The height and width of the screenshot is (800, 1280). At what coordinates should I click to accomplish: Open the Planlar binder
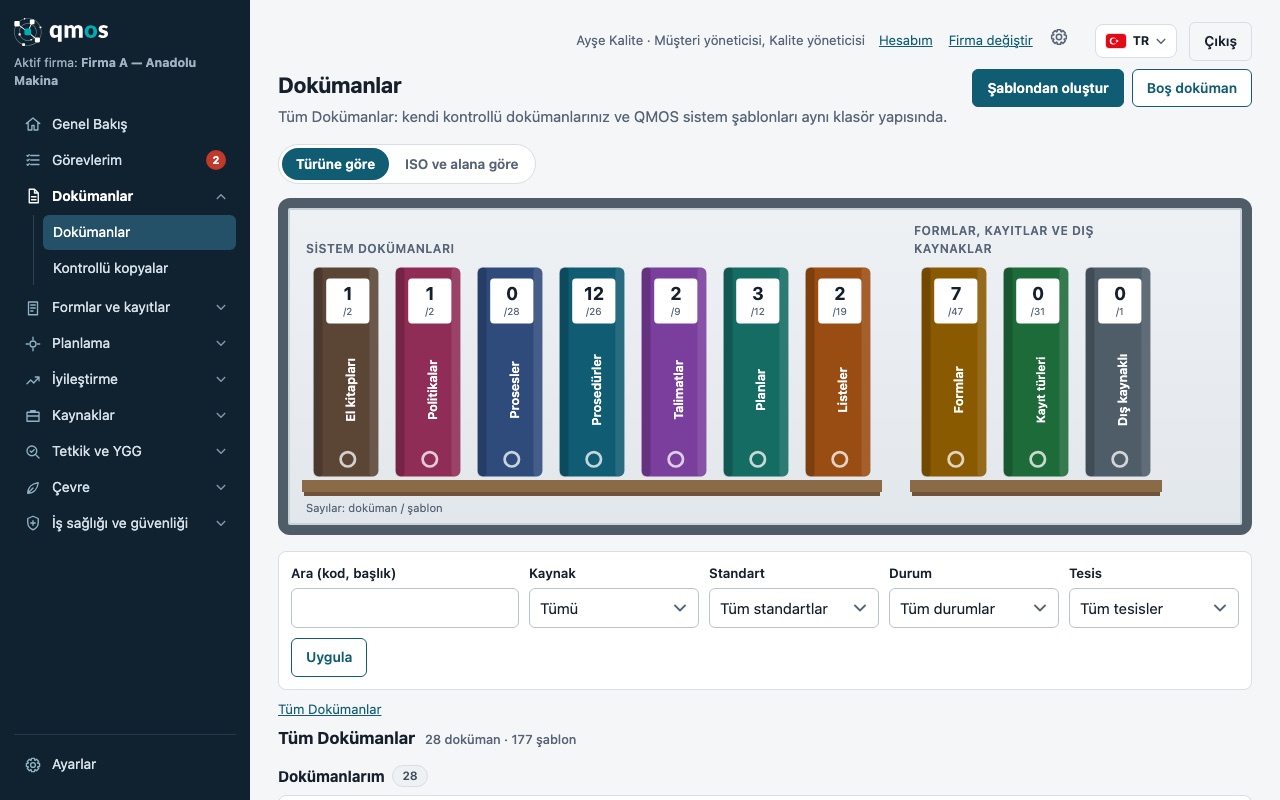[x=756, y=372]
